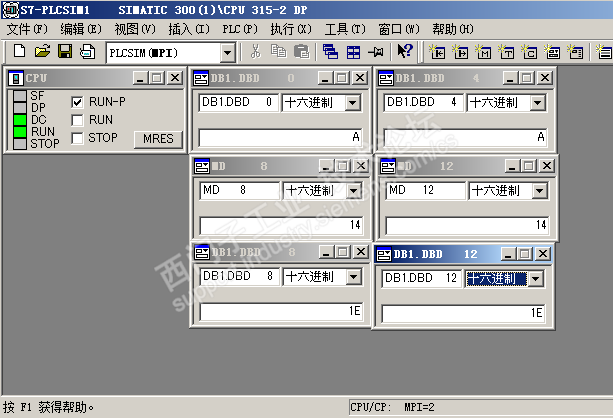Cut selection with scissors icon

255,51
